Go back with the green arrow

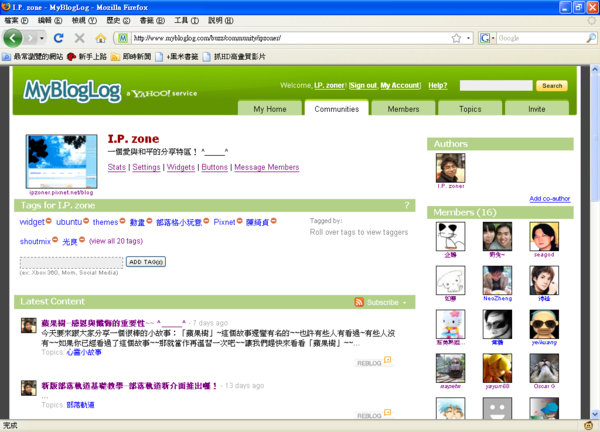click(x=13, y=38)
